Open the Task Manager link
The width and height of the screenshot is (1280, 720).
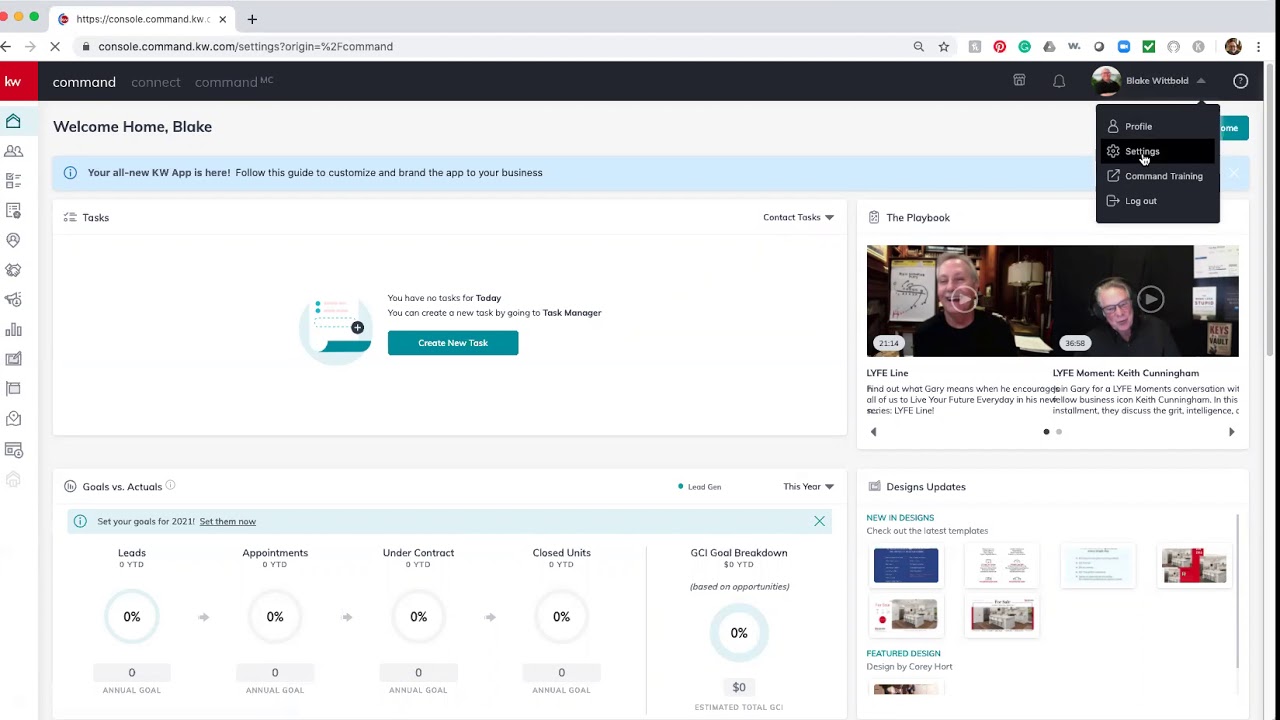coord(572,313)
